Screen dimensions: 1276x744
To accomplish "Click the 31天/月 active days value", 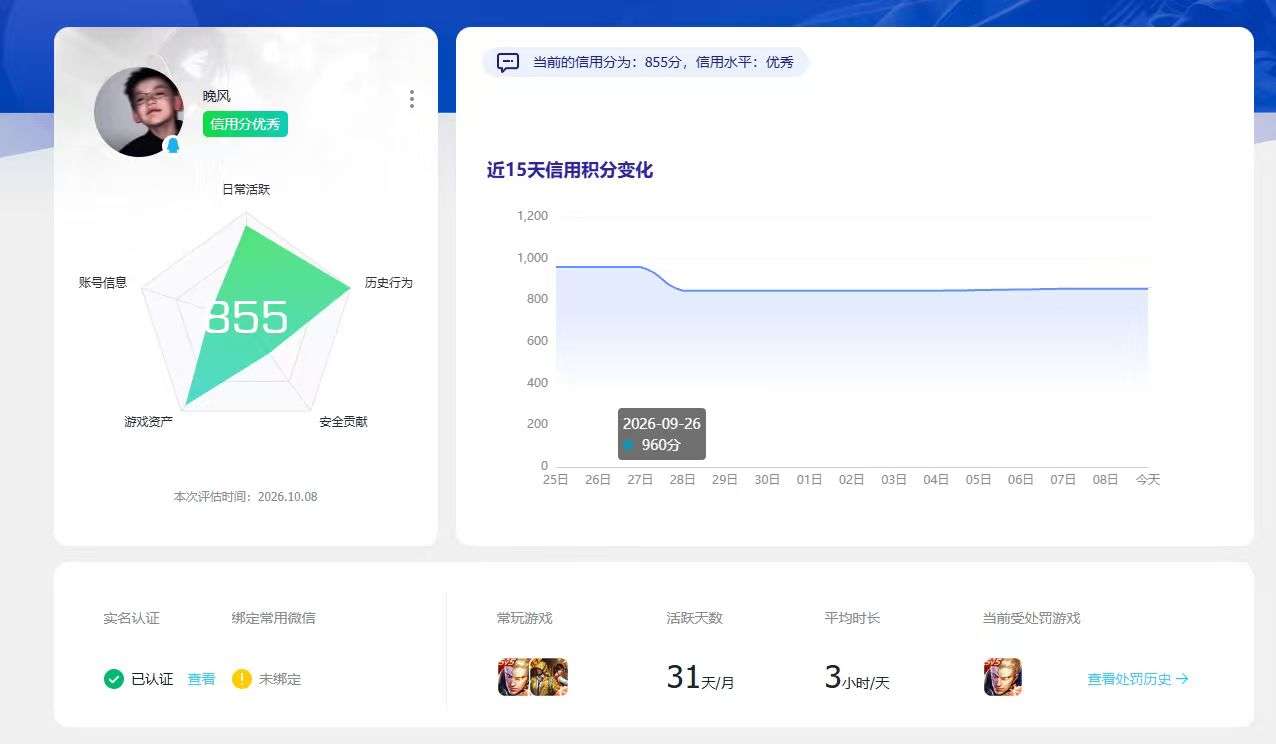I will [x=700, y=678].
